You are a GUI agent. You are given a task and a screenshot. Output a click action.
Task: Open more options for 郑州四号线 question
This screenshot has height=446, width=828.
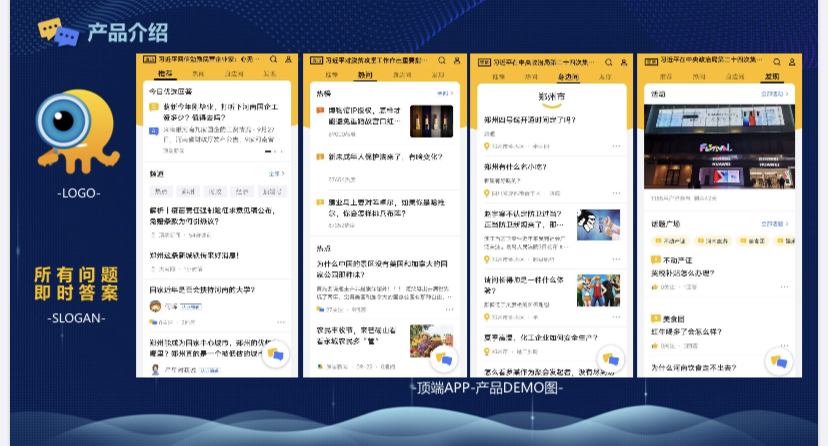[616, 146]
